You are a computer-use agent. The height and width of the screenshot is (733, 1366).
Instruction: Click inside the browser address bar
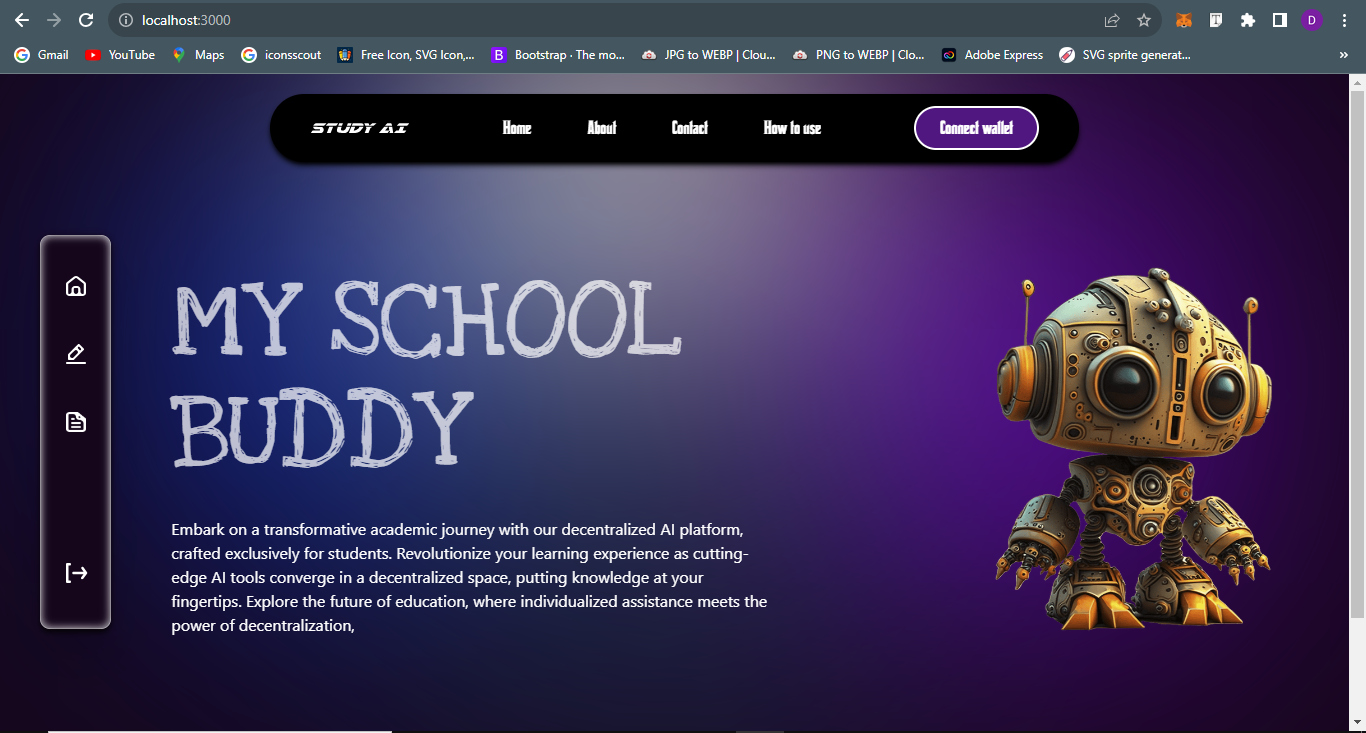point(400,20)
